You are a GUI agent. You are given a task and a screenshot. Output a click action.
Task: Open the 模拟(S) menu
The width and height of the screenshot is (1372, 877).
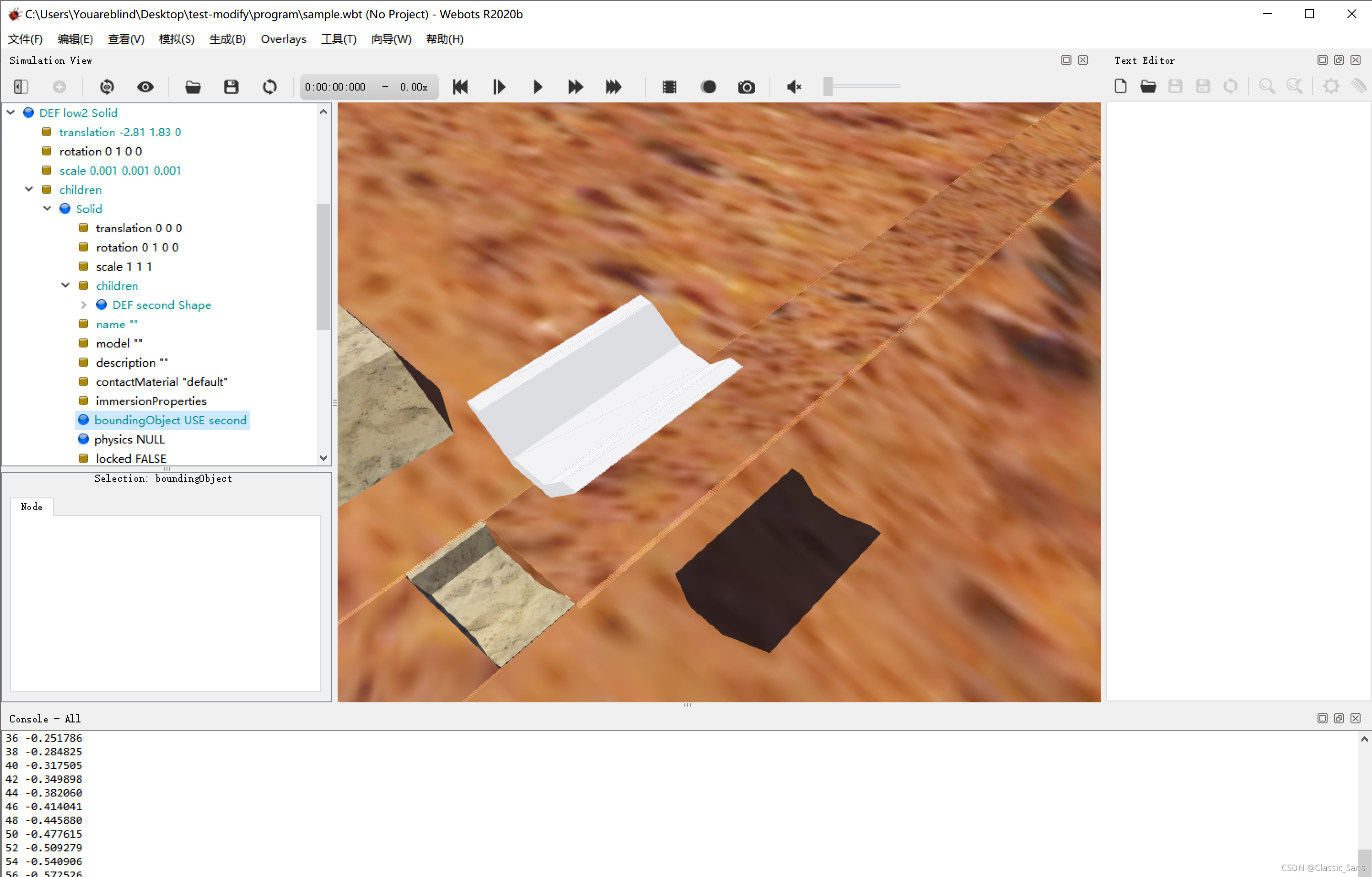click(x=177, y=39)
